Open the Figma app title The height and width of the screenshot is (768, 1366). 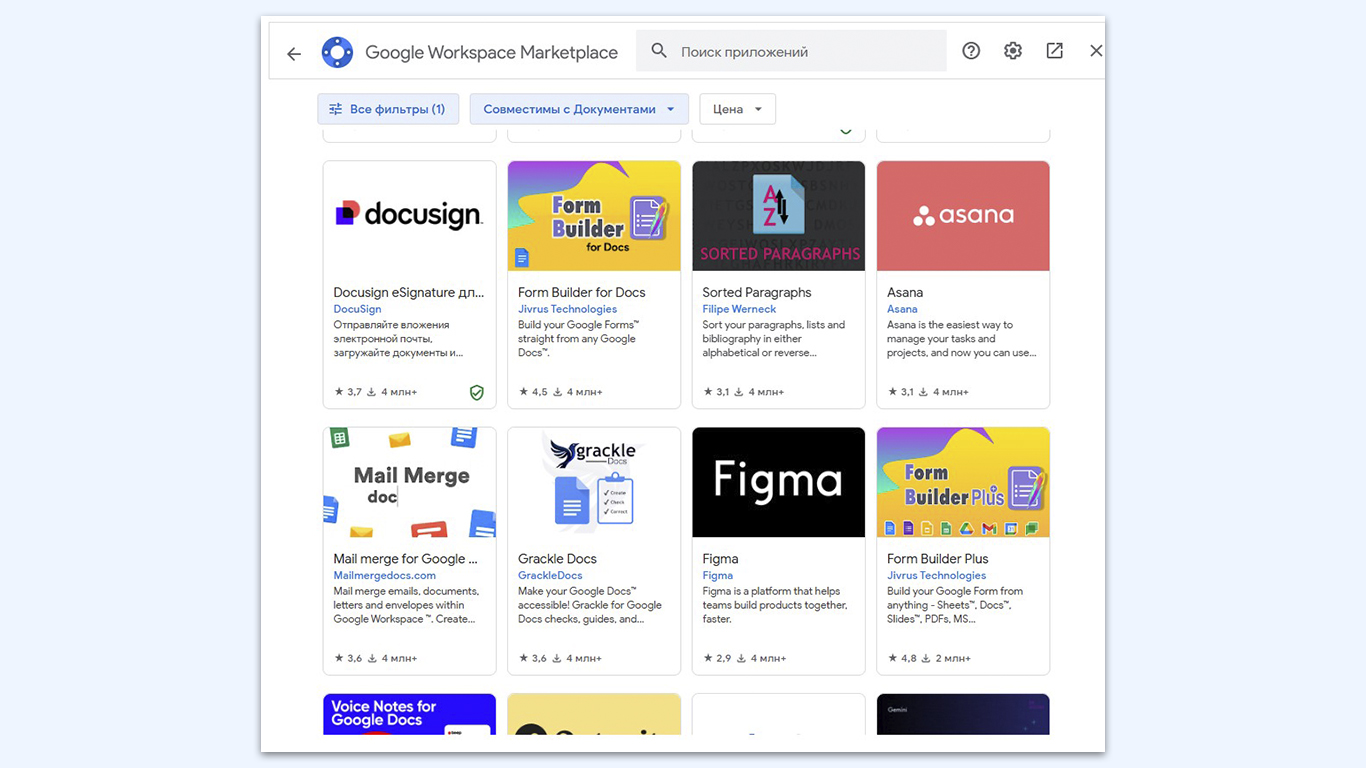click(720, 559)
